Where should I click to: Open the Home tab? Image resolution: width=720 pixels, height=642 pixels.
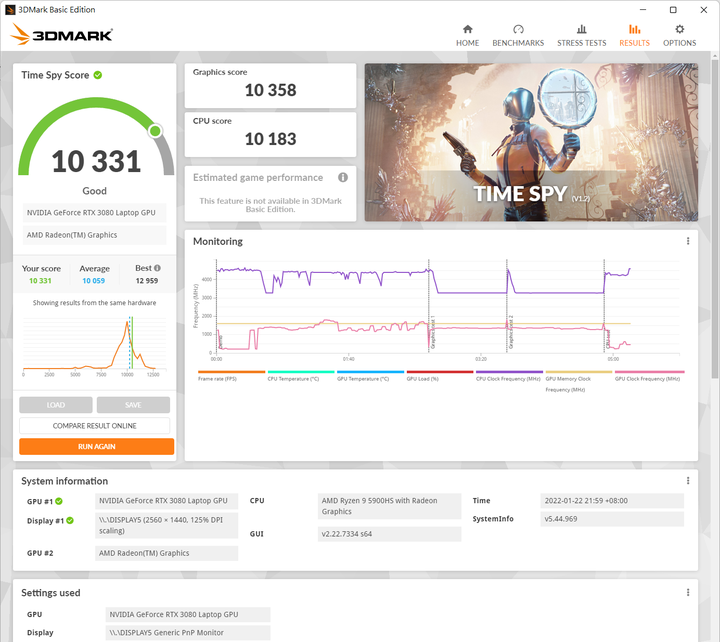[467, 36]
